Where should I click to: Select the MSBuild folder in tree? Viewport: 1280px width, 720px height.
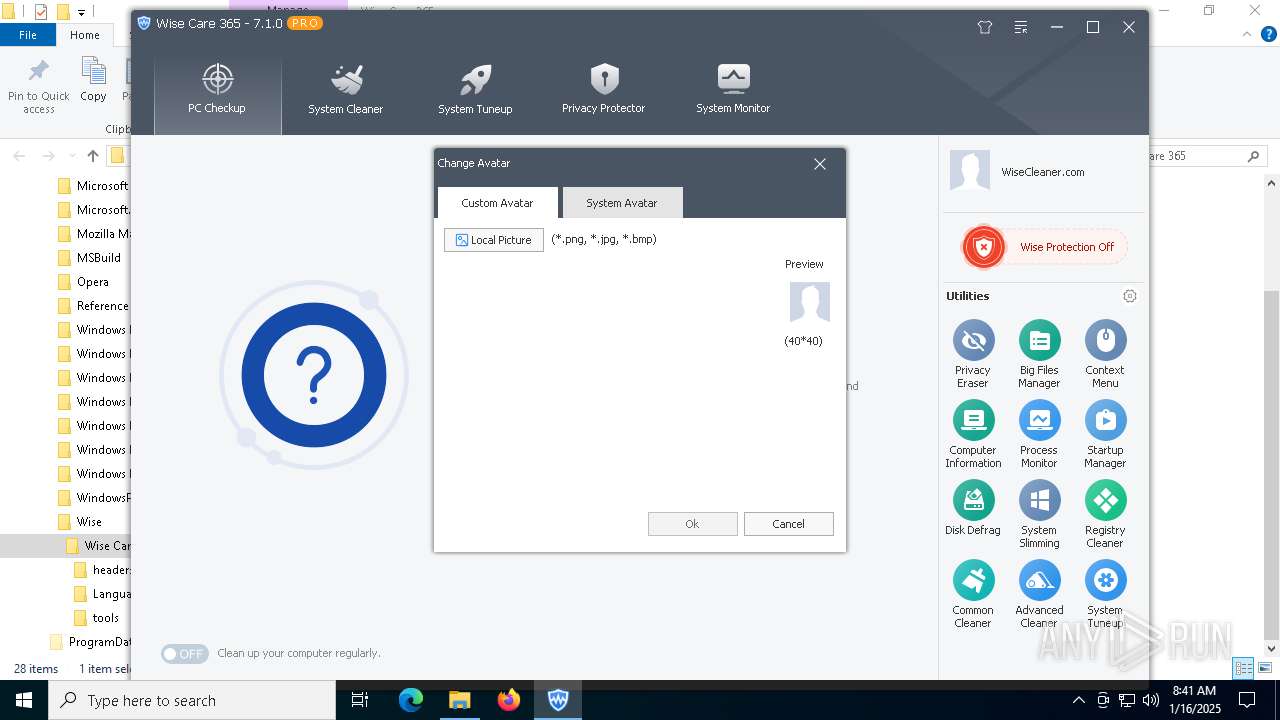pyautogui.click(x=98, y=258)
